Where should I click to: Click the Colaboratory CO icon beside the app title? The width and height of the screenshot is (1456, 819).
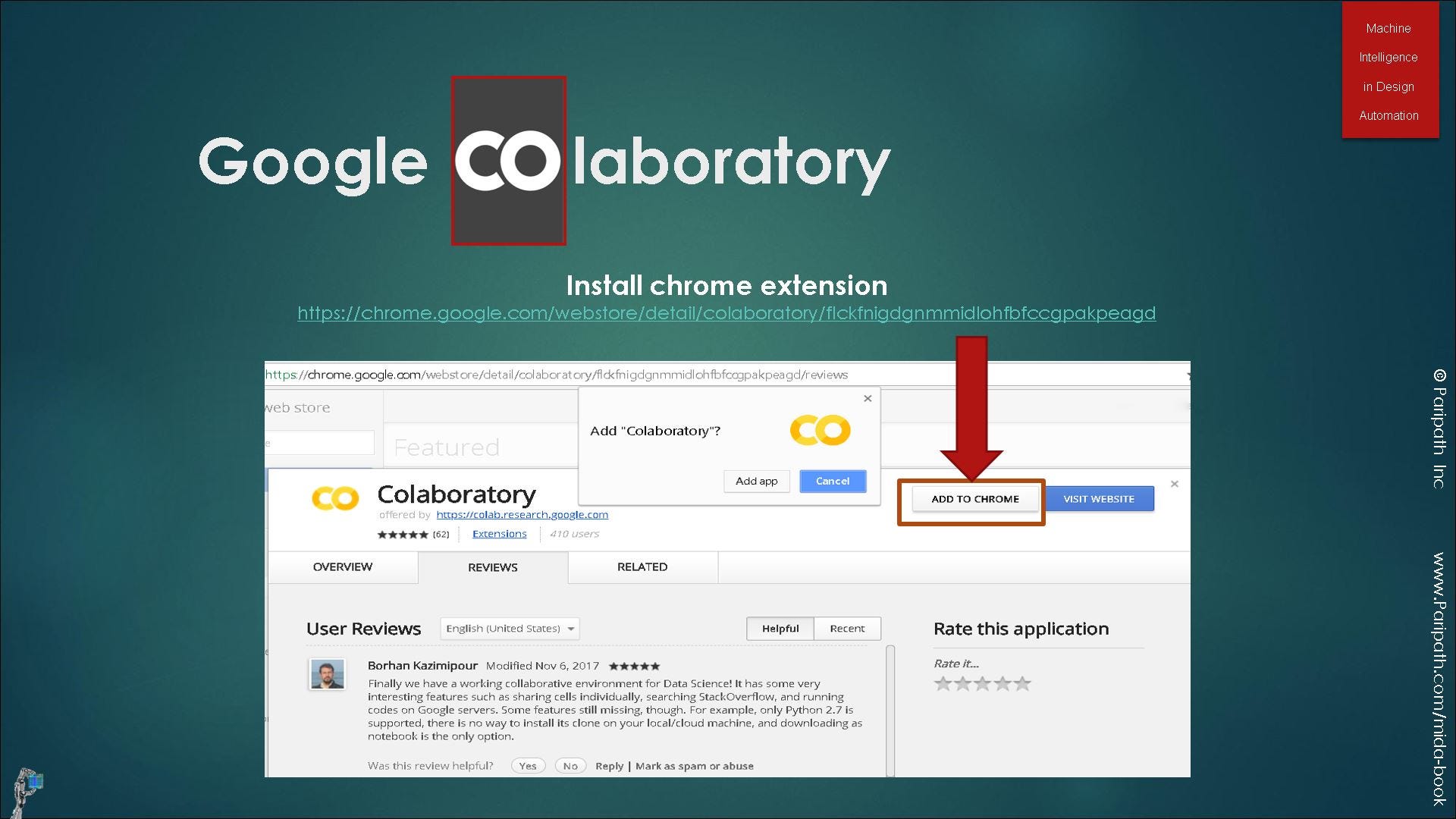335,498
